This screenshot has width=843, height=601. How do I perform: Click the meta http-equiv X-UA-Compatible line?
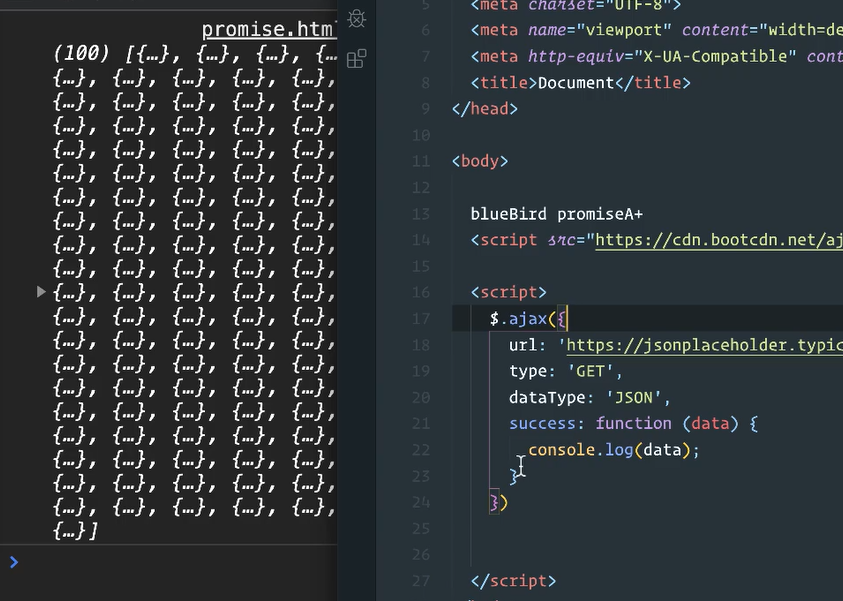[x=656, y=56]
